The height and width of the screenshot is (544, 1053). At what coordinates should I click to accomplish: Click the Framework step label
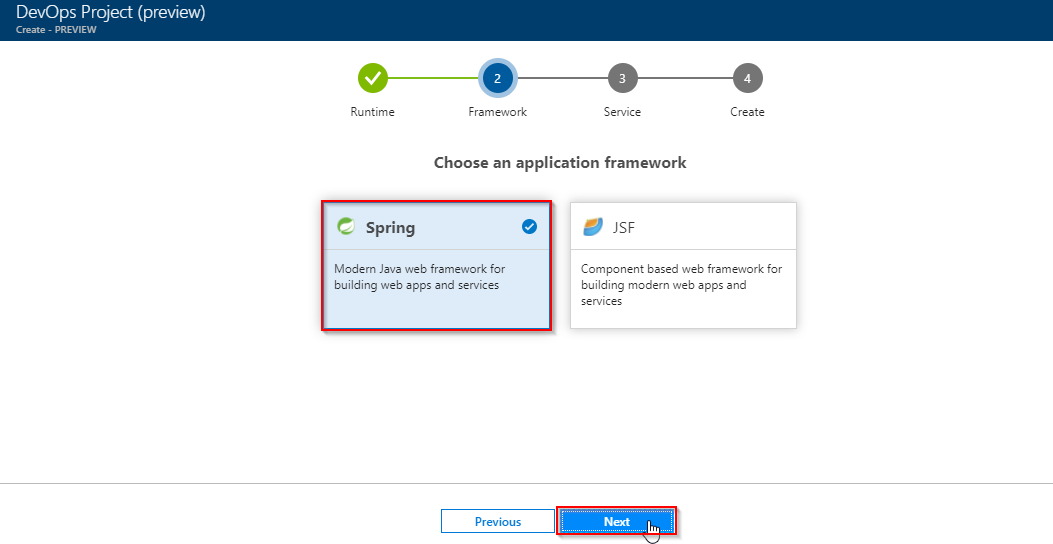pos(498,112)
